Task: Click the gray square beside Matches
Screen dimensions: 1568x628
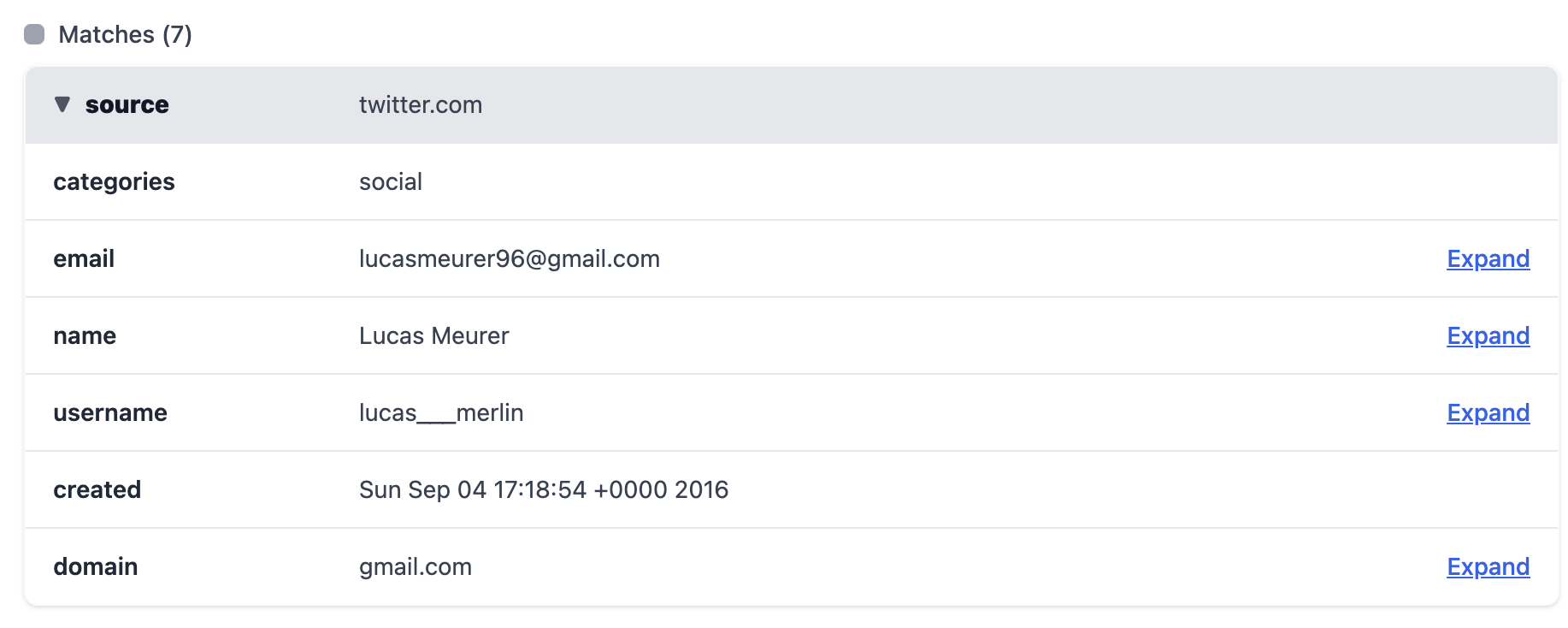Action: (x=34, y=34)
